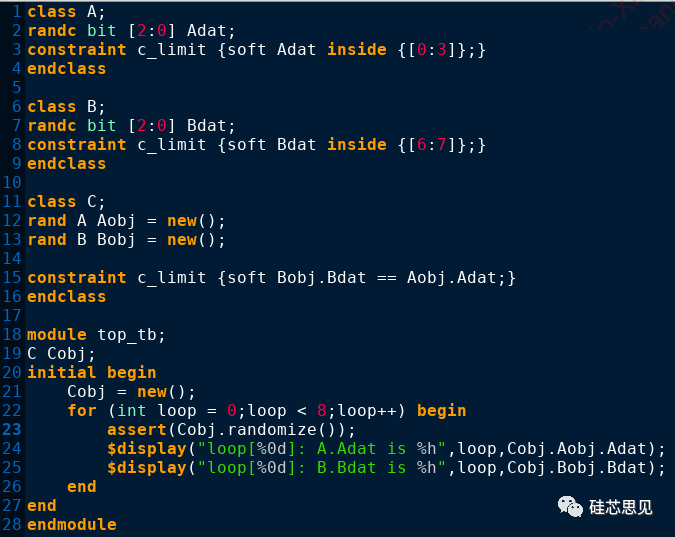
Task: Click line number 15 in the gutter
Action: 12,277
